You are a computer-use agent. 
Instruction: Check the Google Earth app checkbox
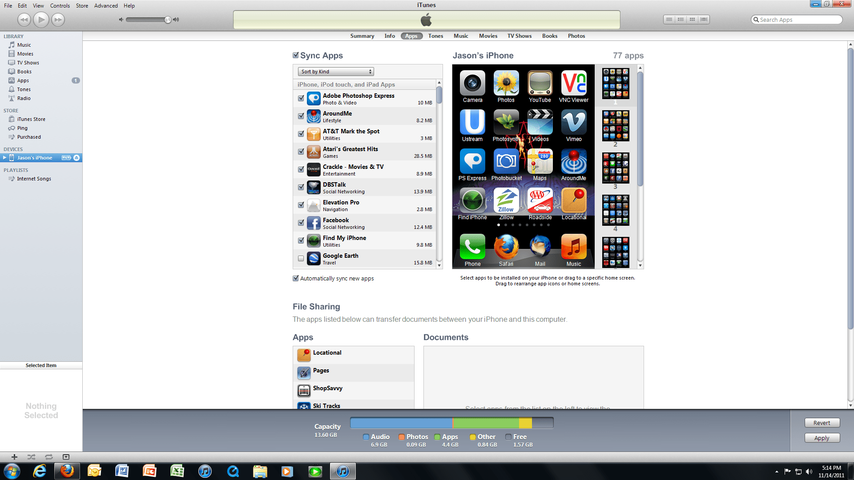(x=301, y=258)
